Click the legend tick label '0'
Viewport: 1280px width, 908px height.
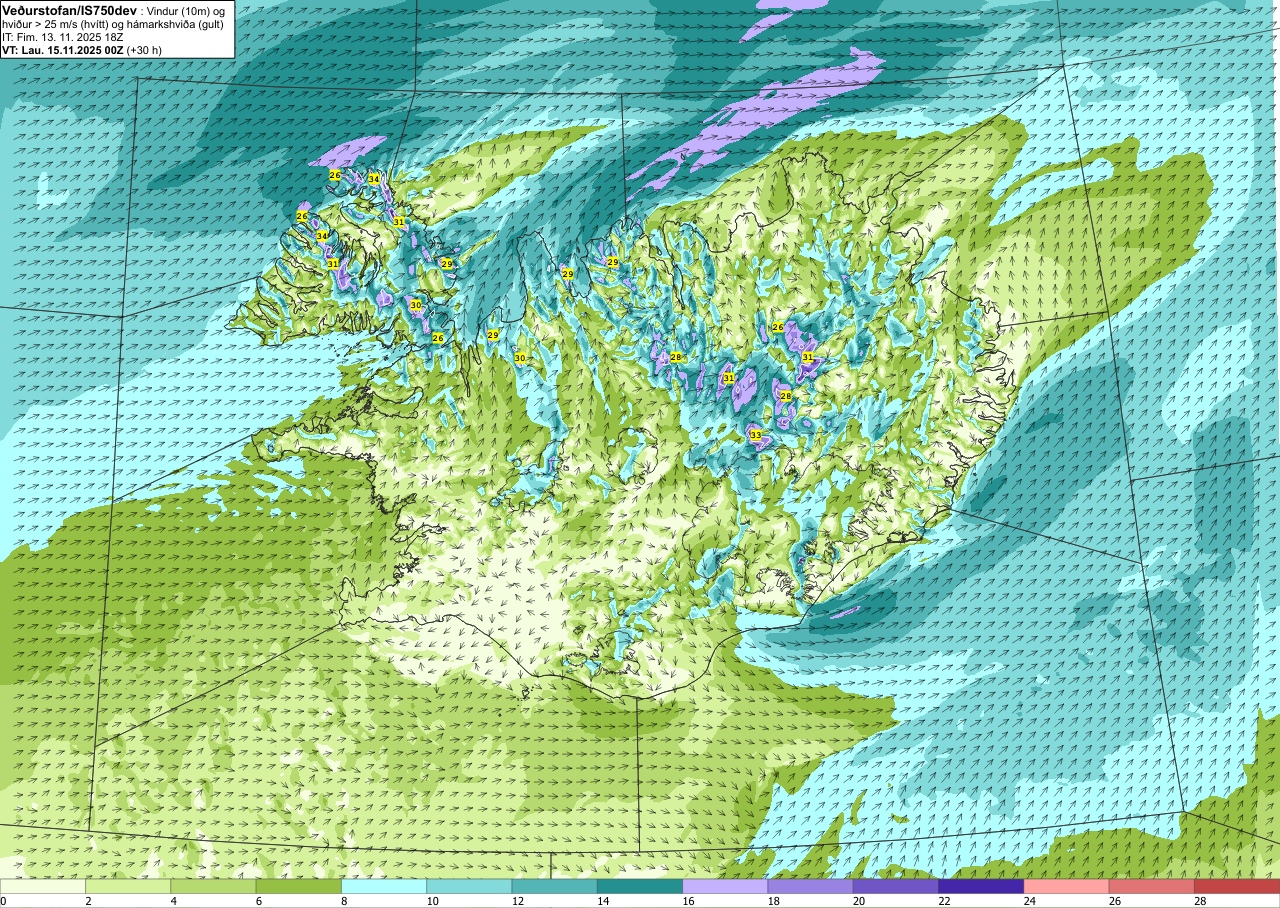pos(4,901)
